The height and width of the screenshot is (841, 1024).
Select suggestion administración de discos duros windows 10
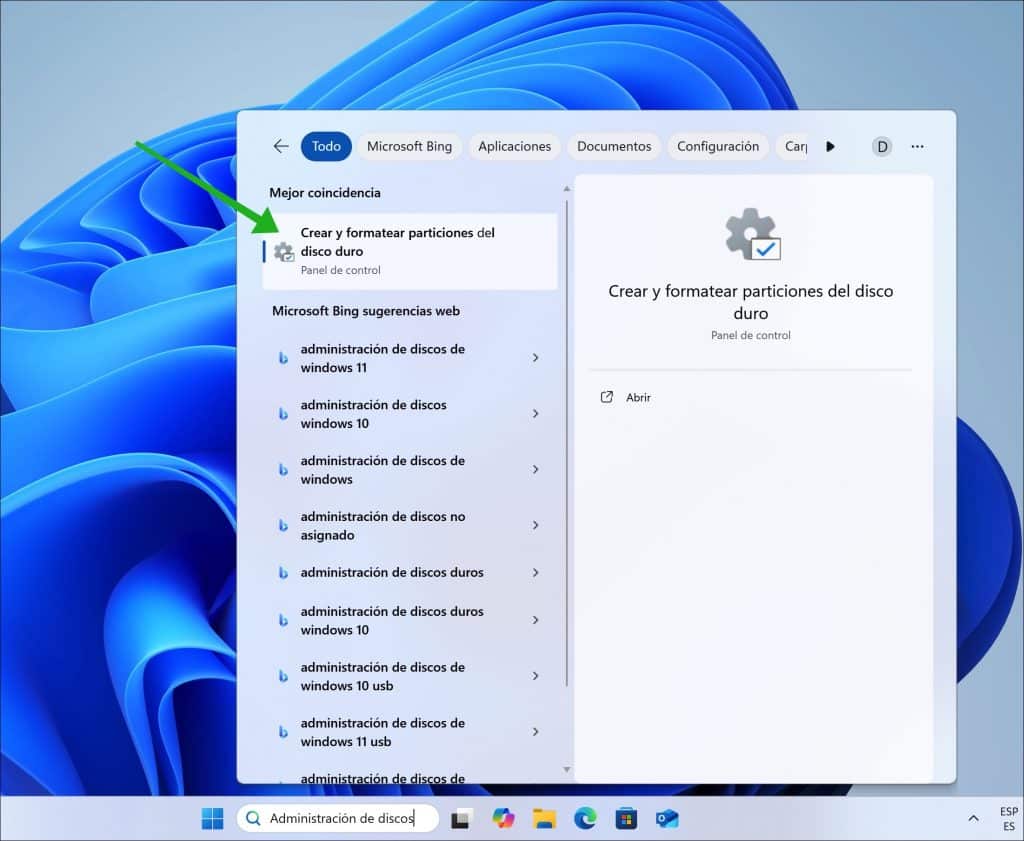[x=410, y=620]
